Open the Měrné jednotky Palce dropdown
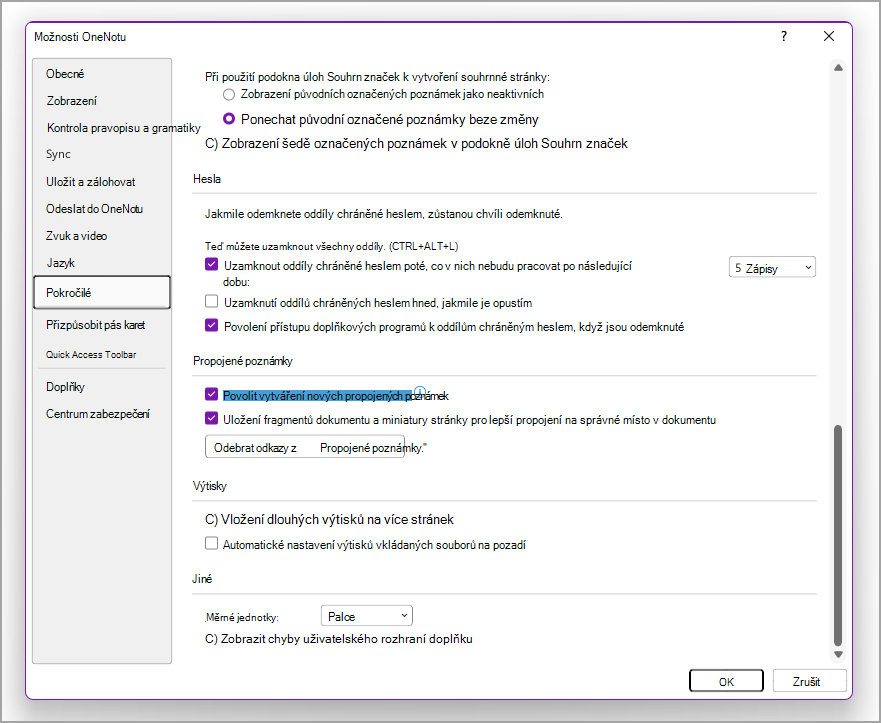 pos(366,616)
